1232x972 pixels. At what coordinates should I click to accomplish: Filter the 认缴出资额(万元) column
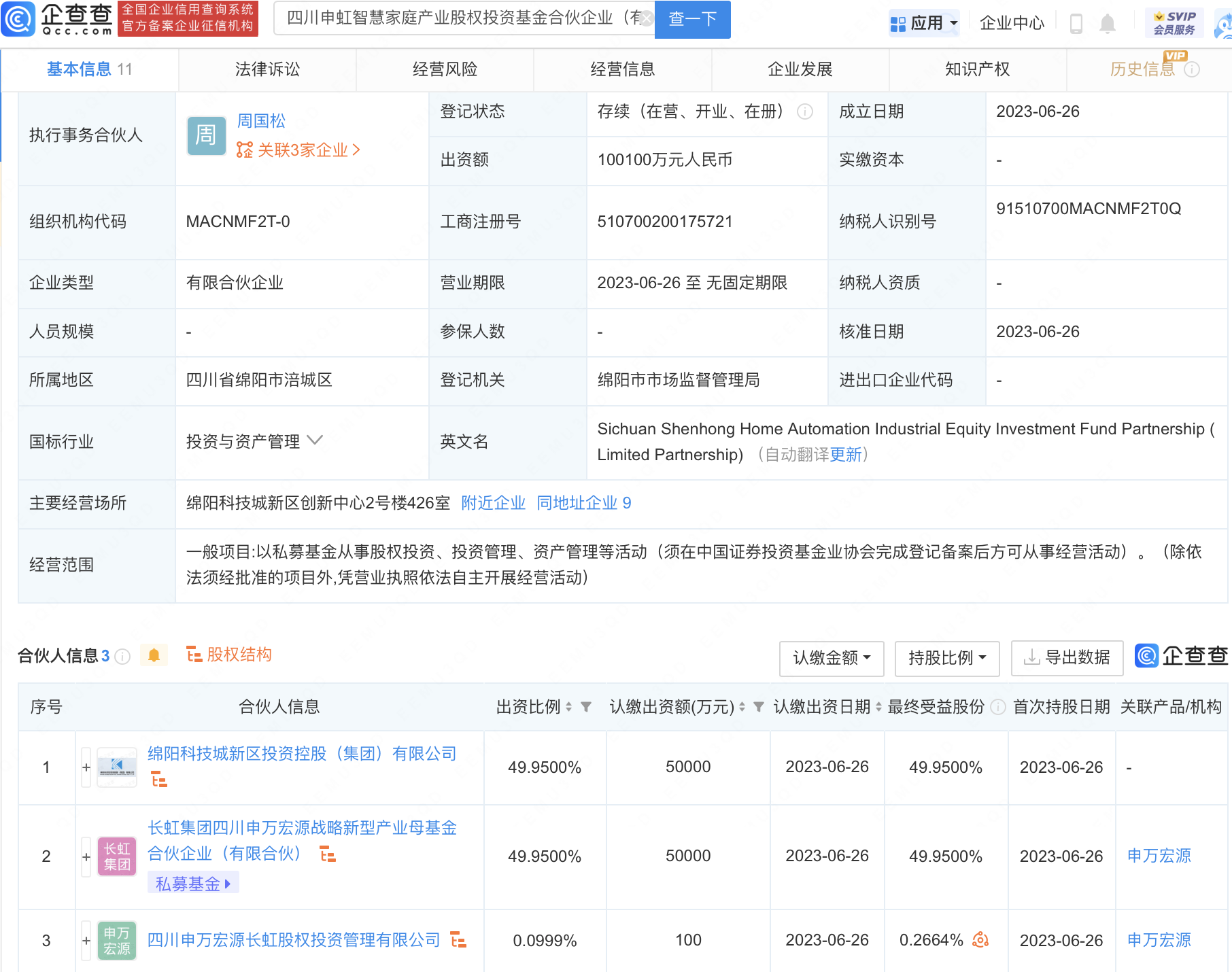coord(759,707)
